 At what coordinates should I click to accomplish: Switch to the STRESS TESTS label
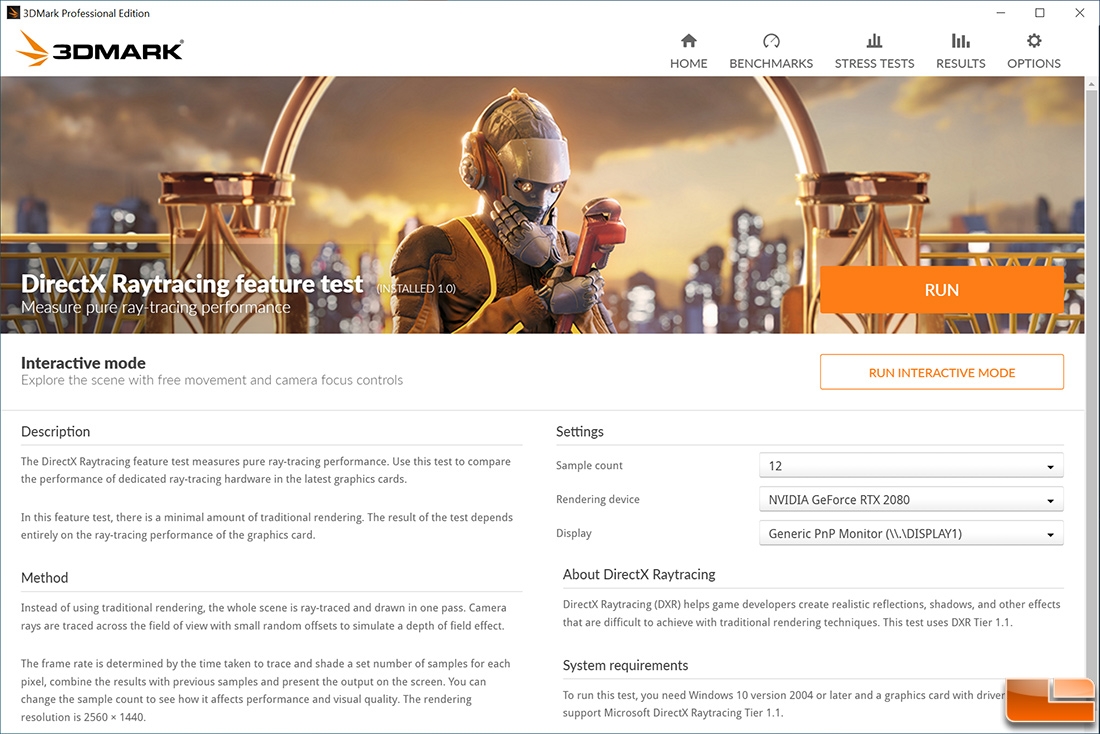874,63
